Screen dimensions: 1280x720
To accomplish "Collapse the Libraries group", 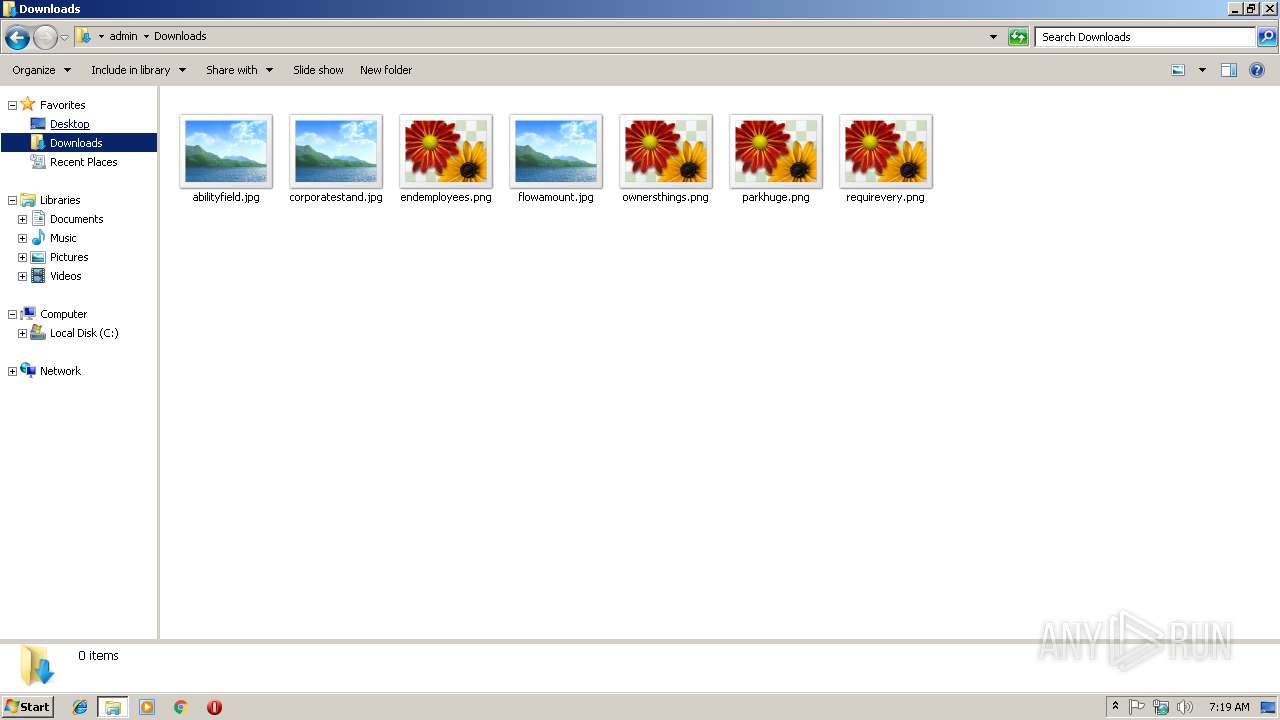I will [x=12, y=200].
